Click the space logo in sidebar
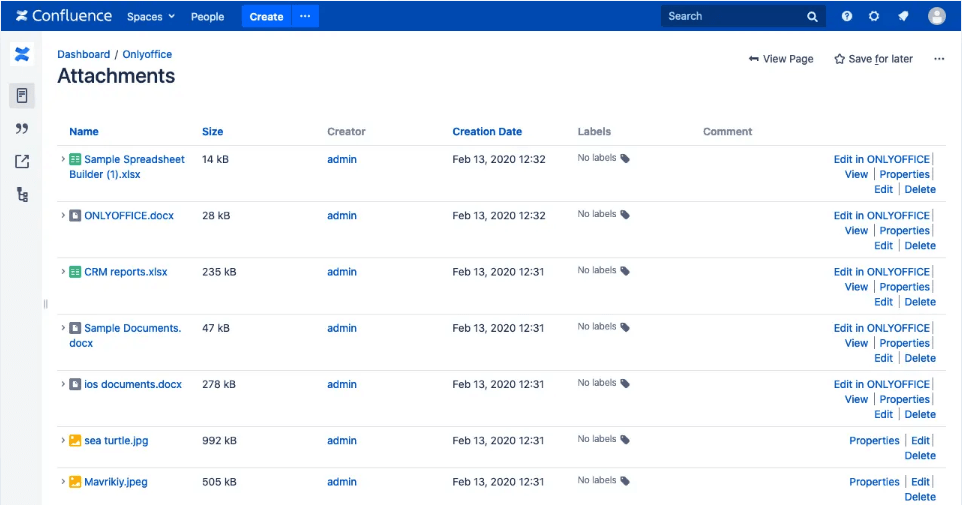This screenshot has width=962, height=505. (22, 55)
